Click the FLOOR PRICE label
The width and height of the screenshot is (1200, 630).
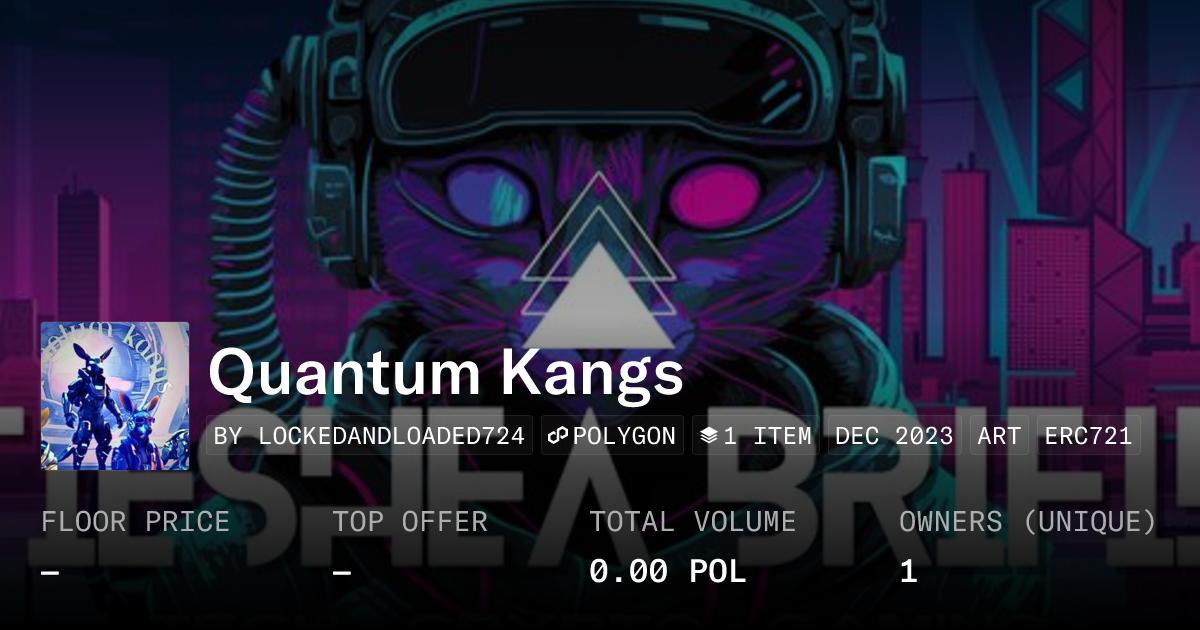click(135, 521)
